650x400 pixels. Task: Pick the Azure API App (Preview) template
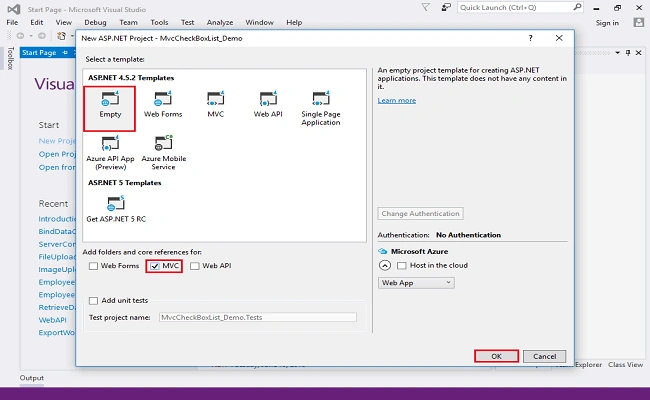(110, 153)
